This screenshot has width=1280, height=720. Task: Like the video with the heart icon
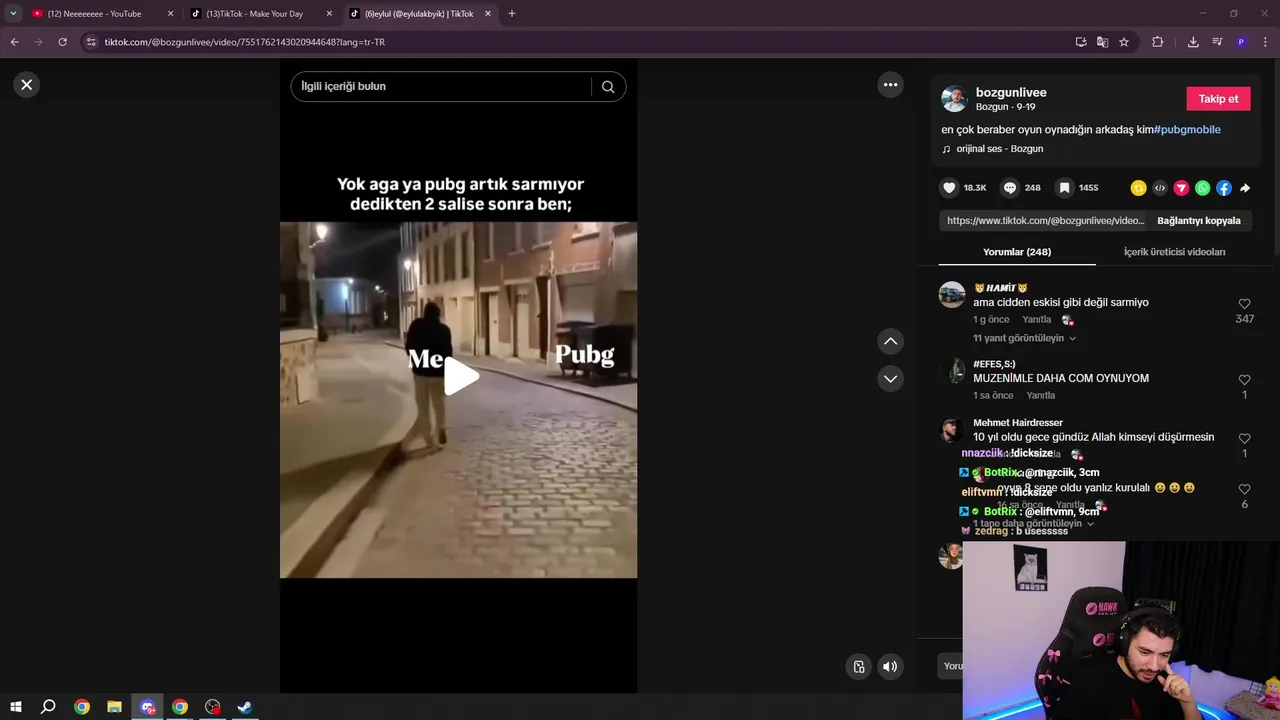(949, 188)
